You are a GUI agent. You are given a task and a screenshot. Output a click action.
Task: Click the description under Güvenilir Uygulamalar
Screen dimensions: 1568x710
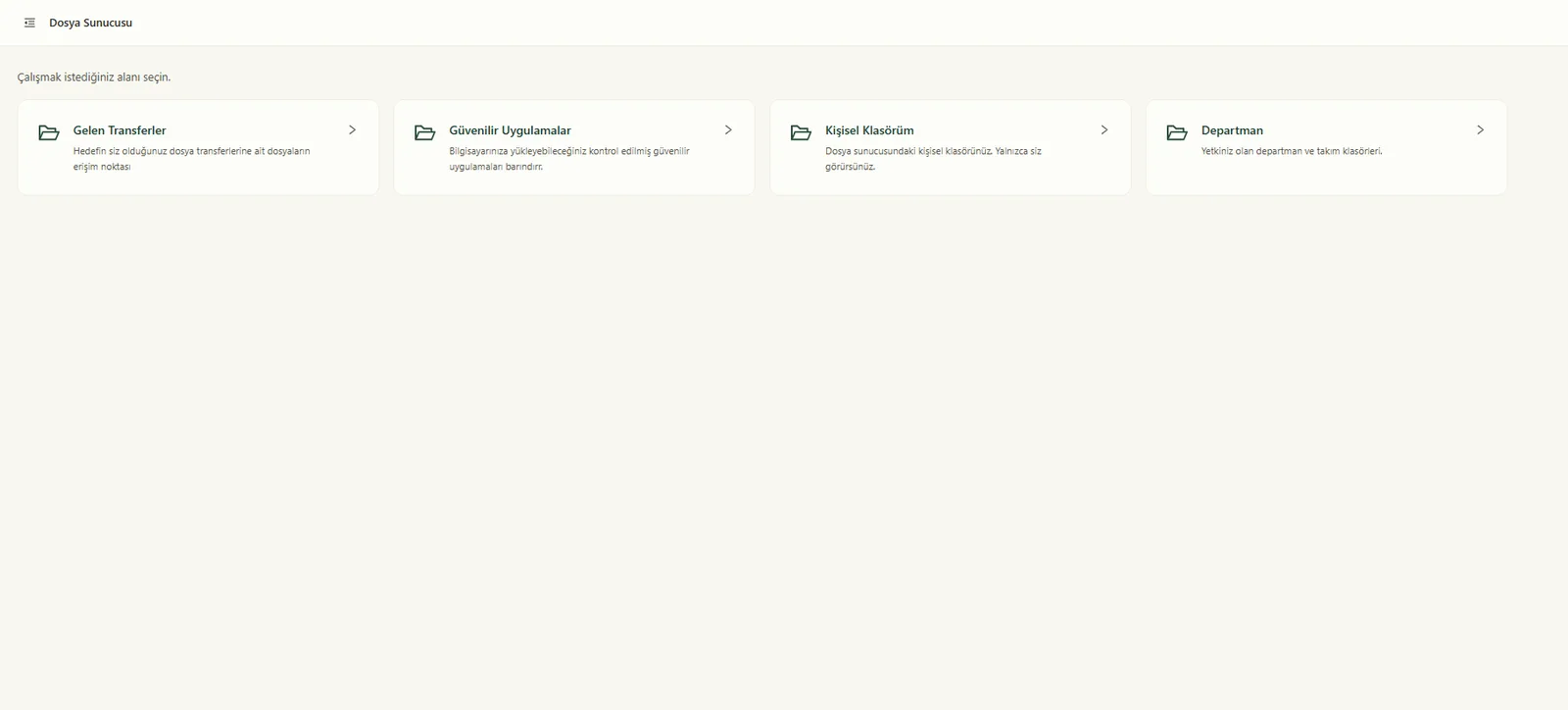tap(569, 159)
